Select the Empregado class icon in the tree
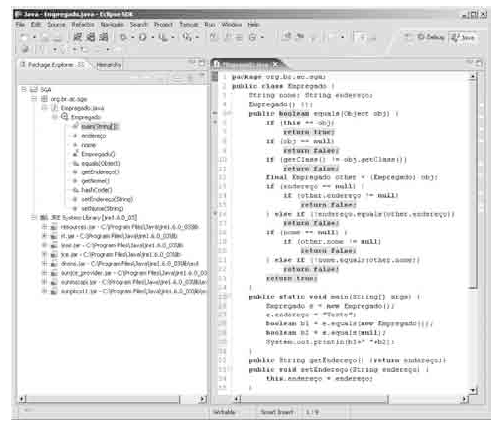The height and width of the screenshot is (437, 500). 64,117
